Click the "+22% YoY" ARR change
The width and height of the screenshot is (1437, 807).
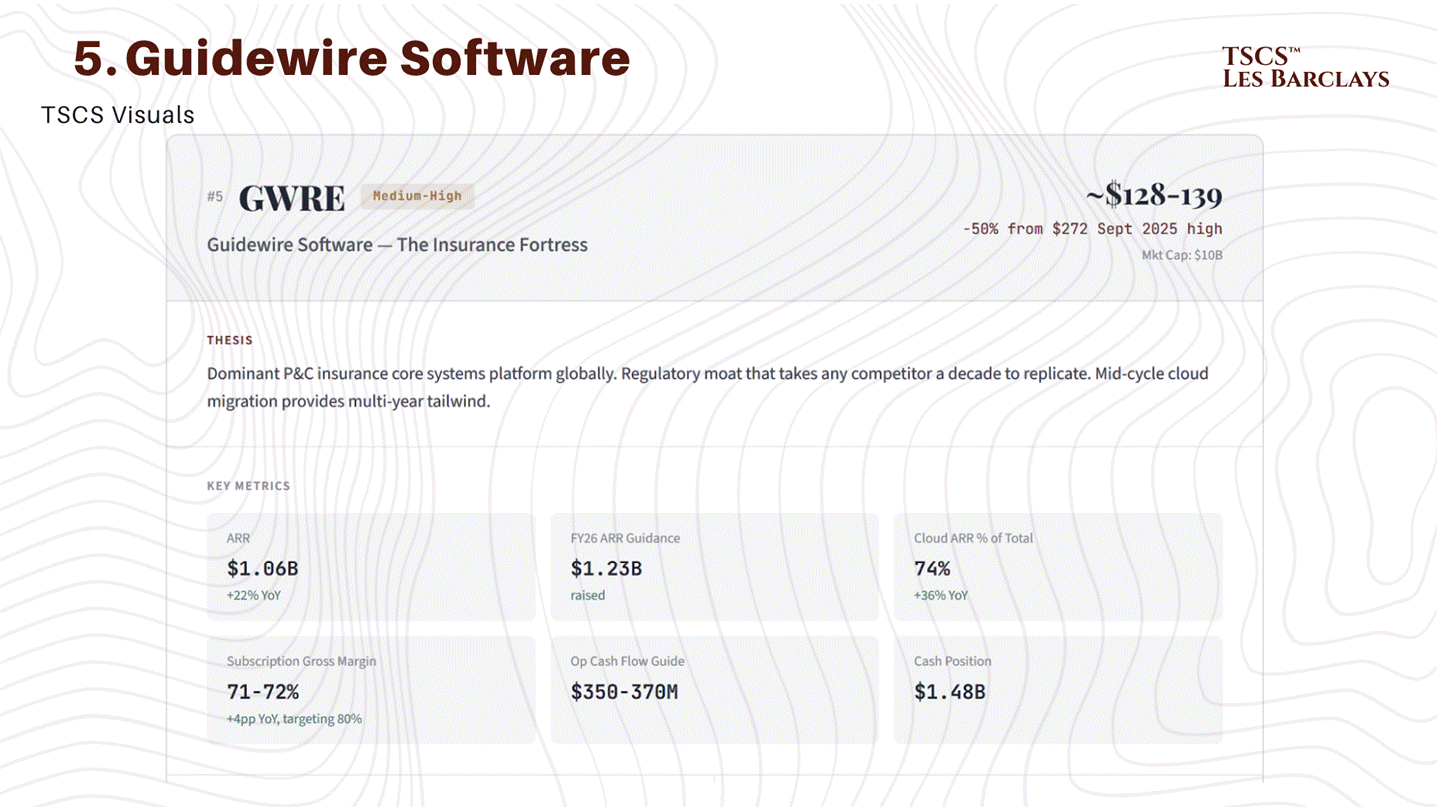point(254,595)
